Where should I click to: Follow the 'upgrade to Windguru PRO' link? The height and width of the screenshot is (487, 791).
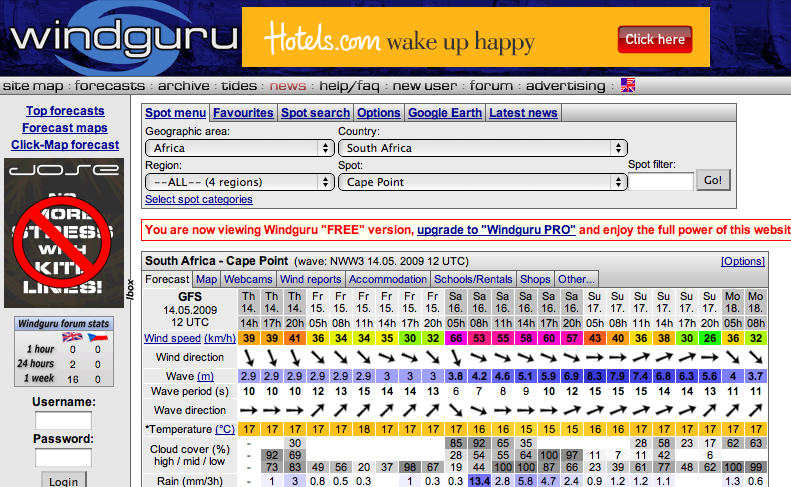point(496,230)
